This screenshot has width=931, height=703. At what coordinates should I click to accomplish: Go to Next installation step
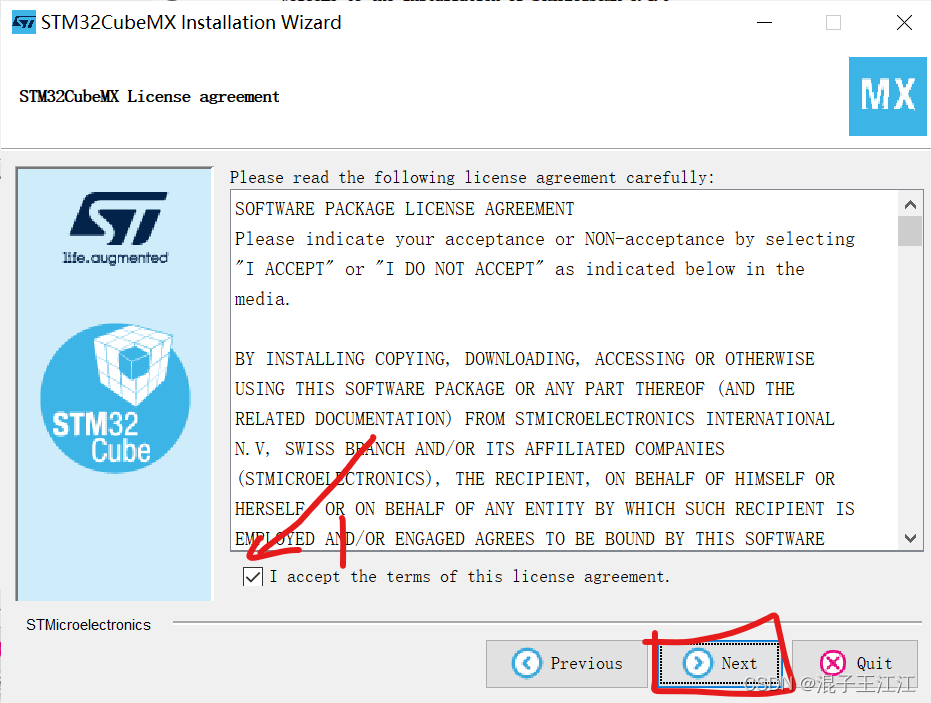[719, 663]
